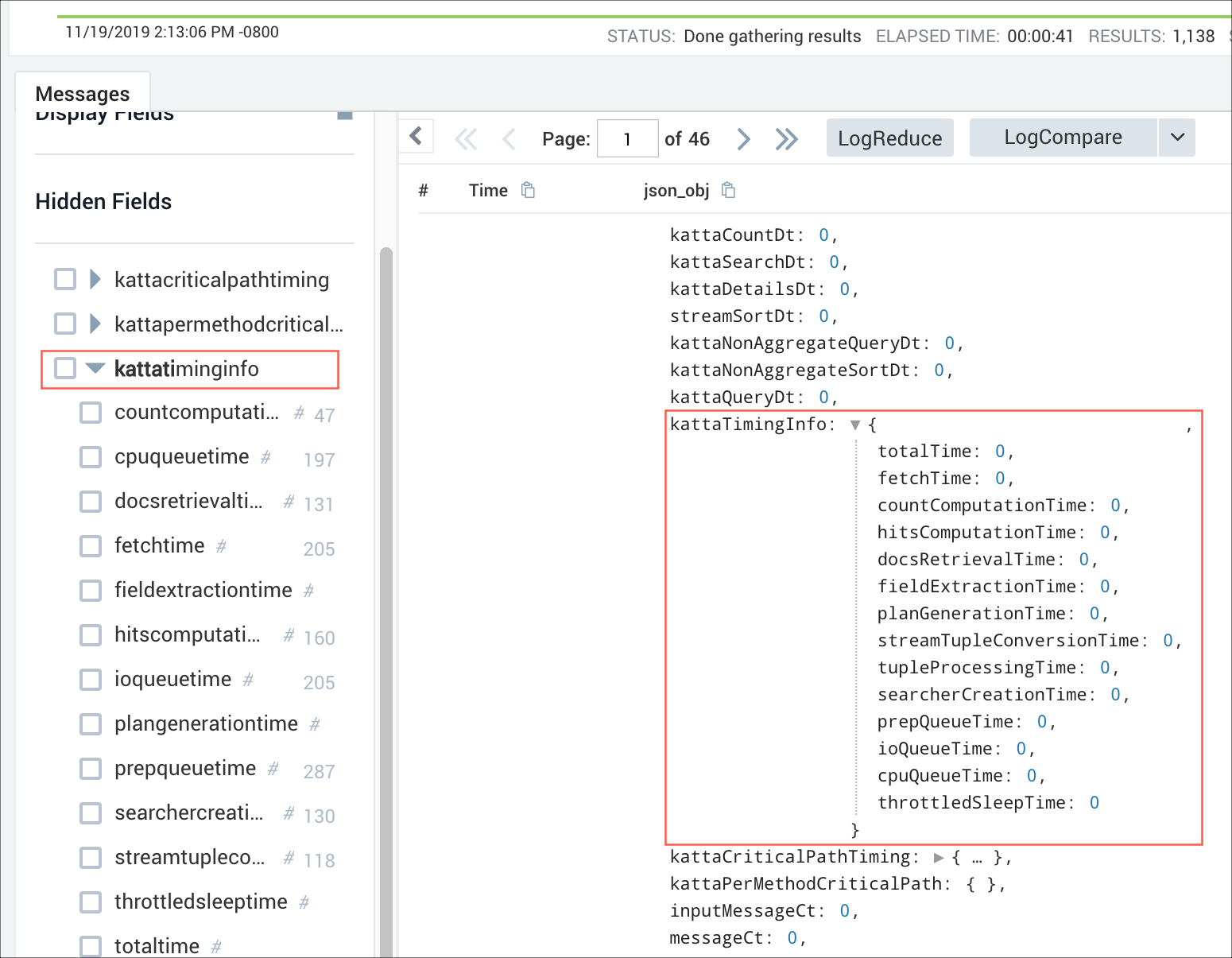This screenshot has height=958, width=1232.
Task: Click the # icon next to fetchtime
Action: click(x=223, y=545)
